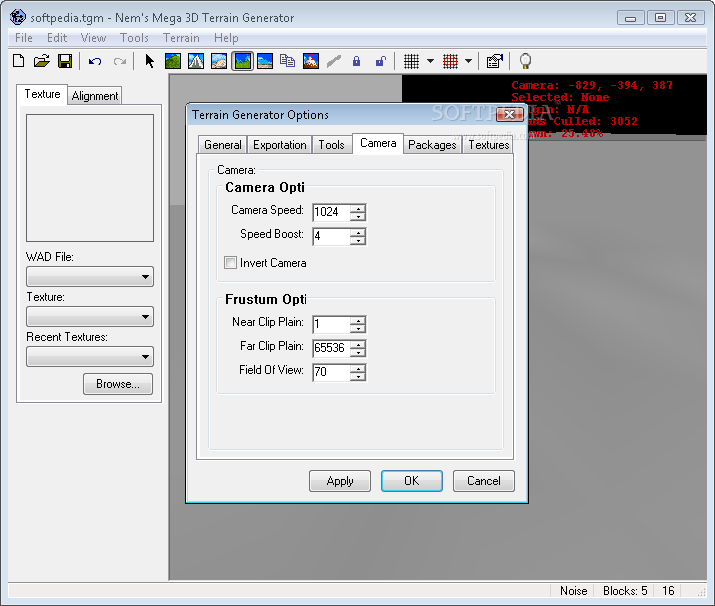Click the greyed-out line tool icon
Screen dimensions: 715x606
(x=334, y=61)
